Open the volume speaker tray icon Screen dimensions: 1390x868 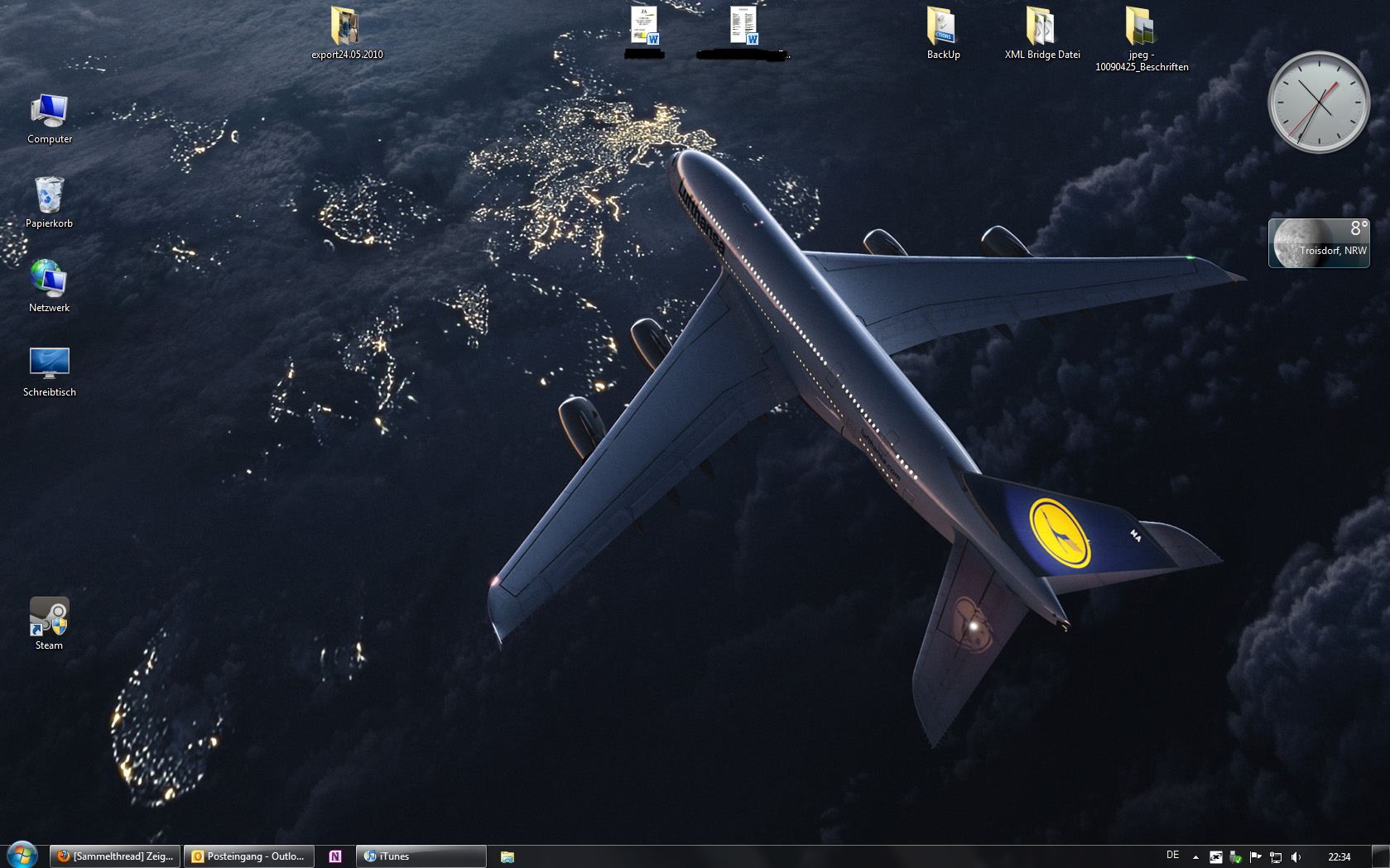pyautogui.click(x=1296, y=857)
